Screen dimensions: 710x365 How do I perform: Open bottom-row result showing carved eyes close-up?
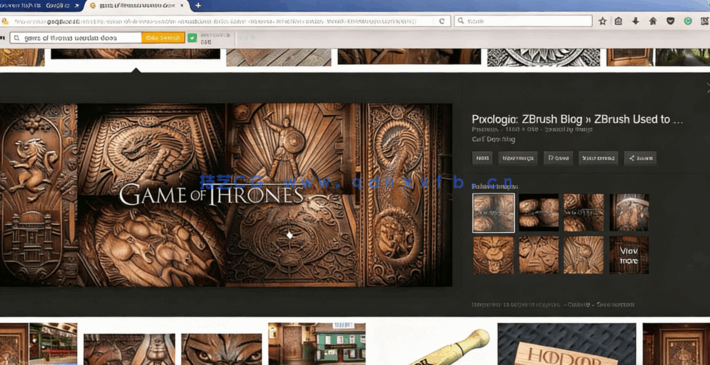(x=221, y=349)
